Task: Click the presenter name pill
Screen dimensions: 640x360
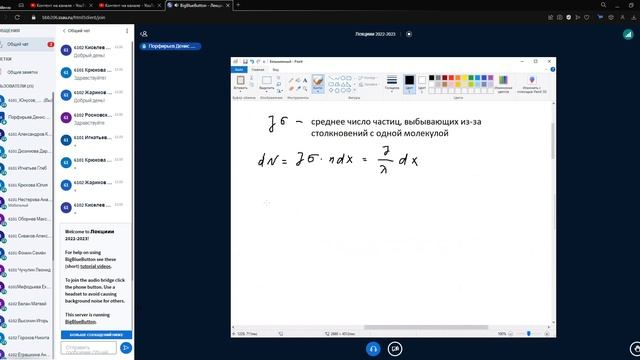Action: tap(171, 46)
